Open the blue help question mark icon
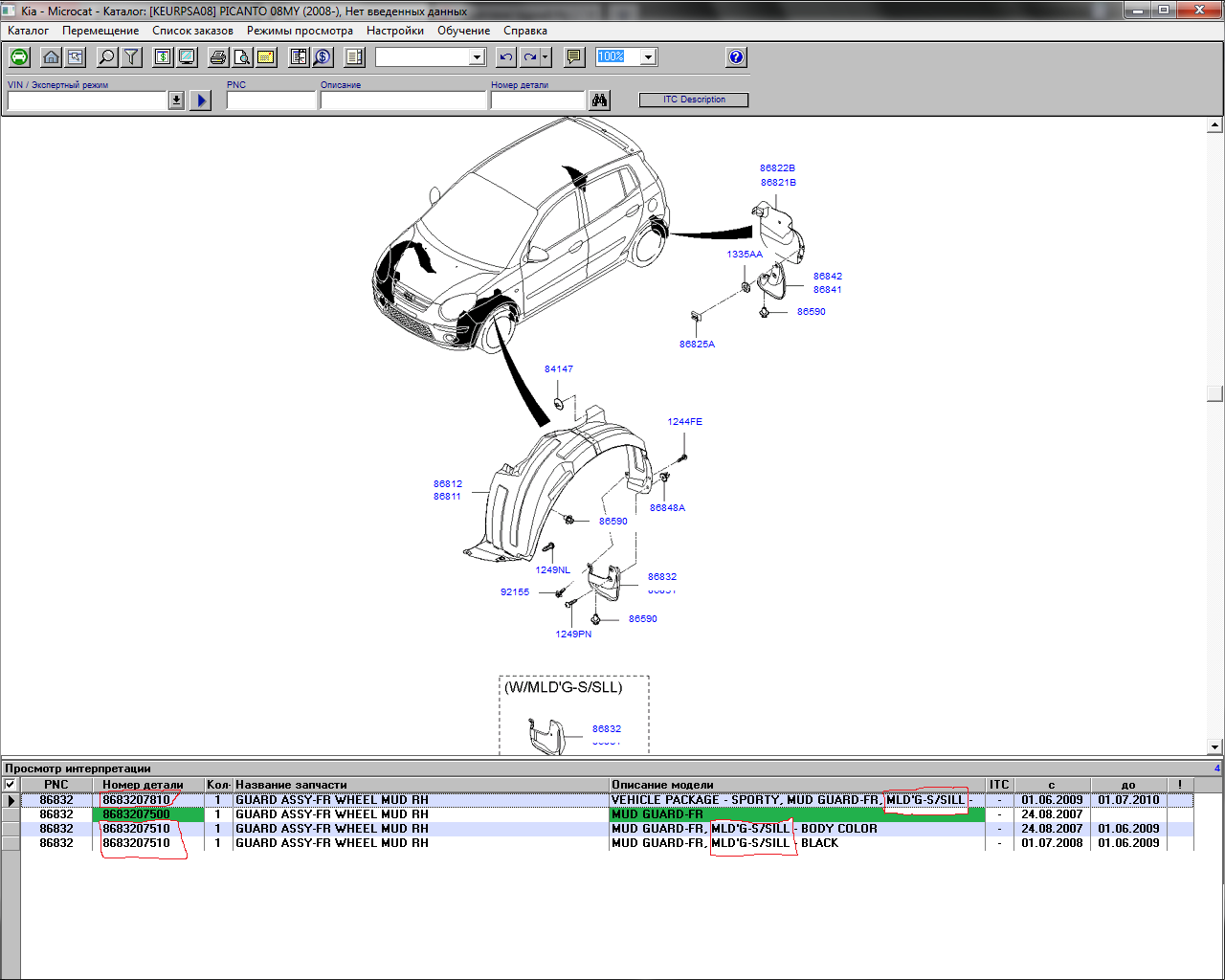Screen dimensions: 1225x980 coord(736,57)
